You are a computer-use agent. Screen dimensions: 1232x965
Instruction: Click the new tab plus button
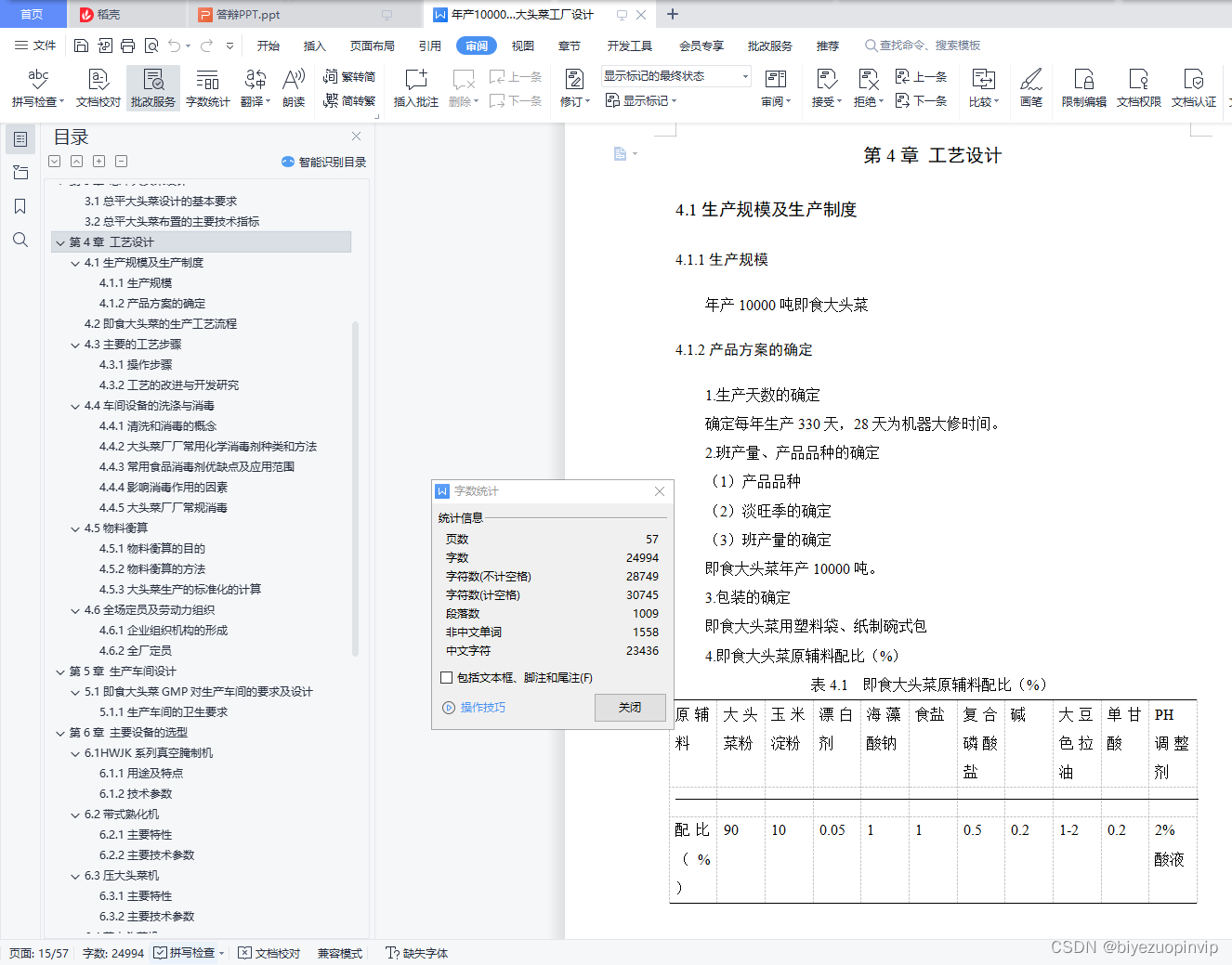pyautogui.click(x=673, y=14)
